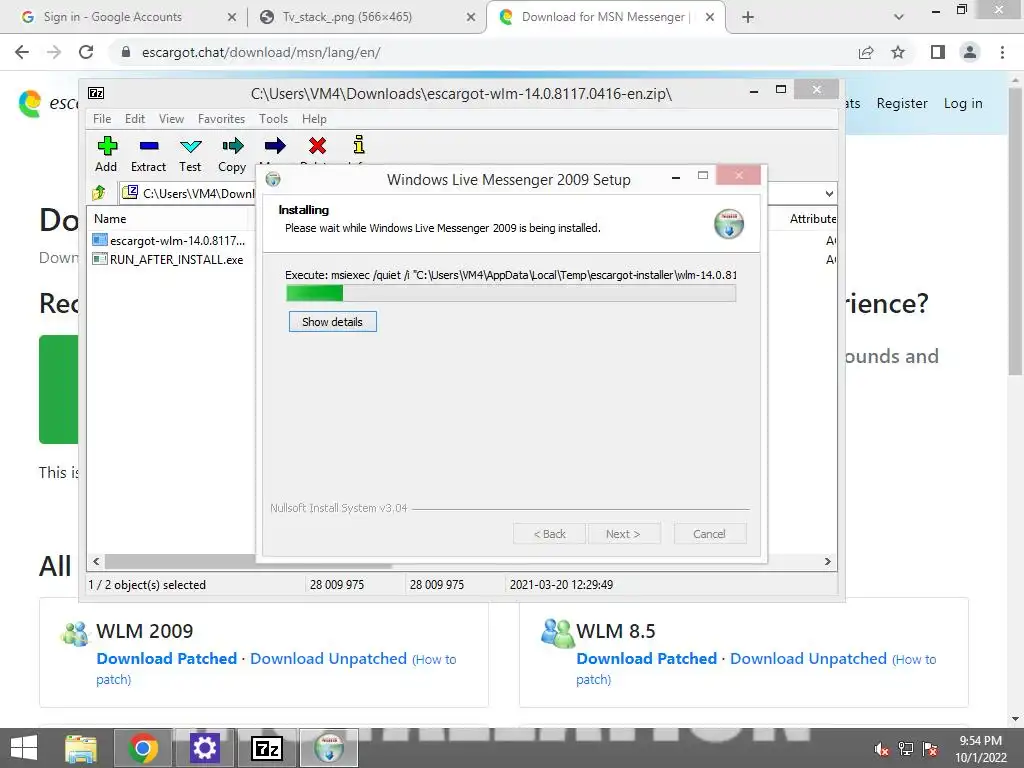Image resolution: width=1024 pixels, height=768 pixels.
Task: Run the Test tool in 7-Zip
Action: point(191,146)
